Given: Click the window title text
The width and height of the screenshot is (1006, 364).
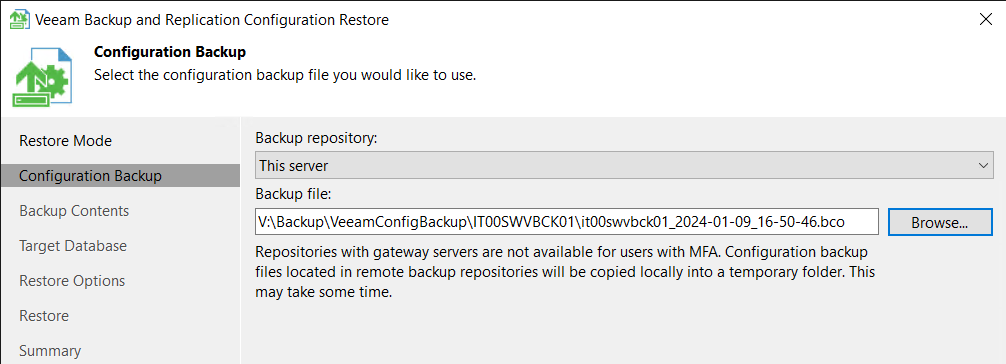Looking at the screenshot, I should (212, 20).
